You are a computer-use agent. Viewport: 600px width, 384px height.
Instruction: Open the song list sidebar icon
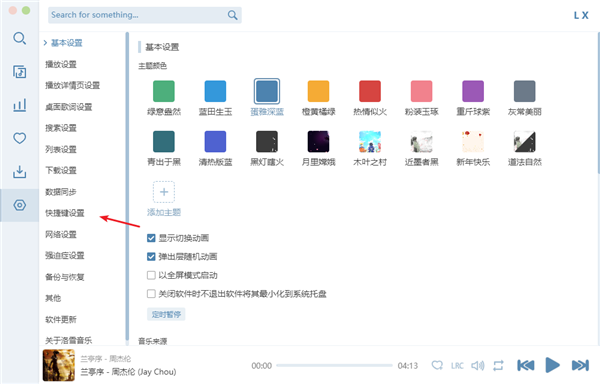[x=20, y=72]
